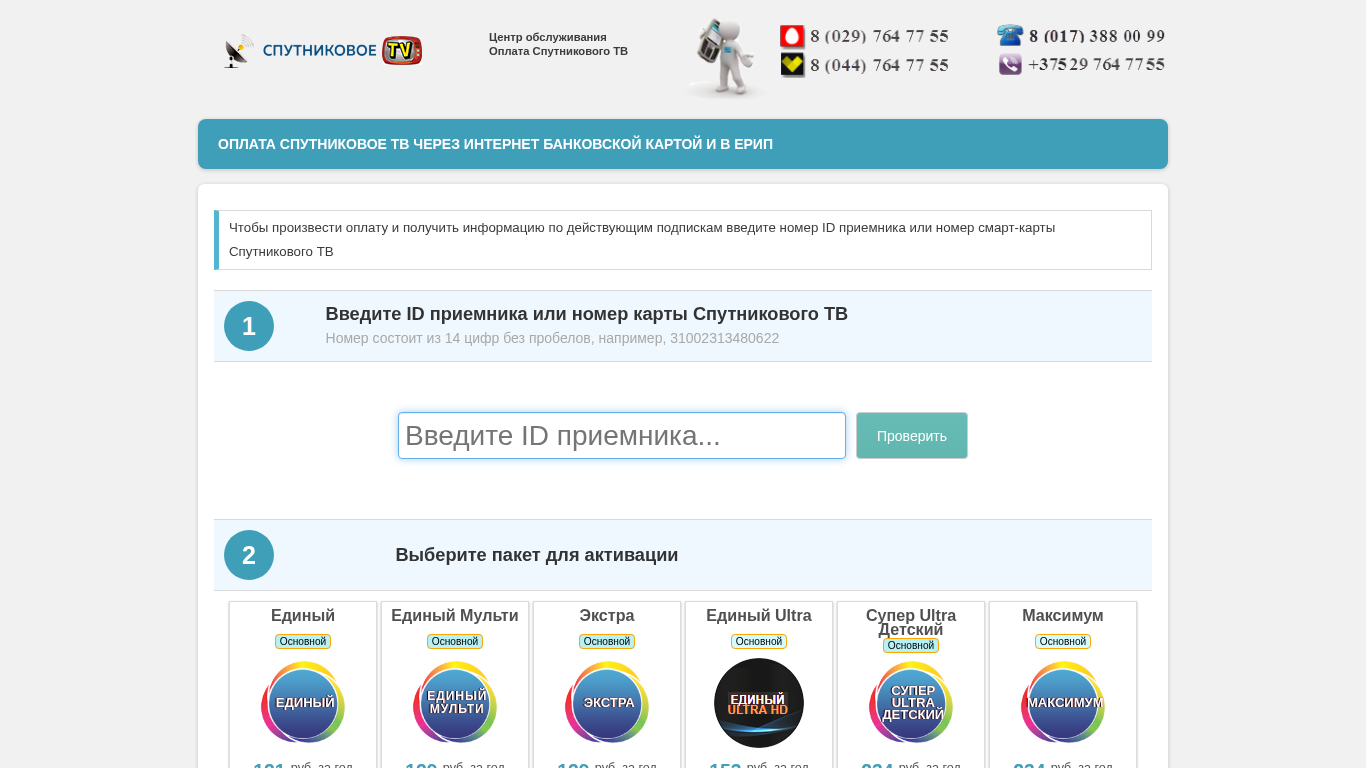Click the Основной badge under Экстра

[x=607, y=642]
